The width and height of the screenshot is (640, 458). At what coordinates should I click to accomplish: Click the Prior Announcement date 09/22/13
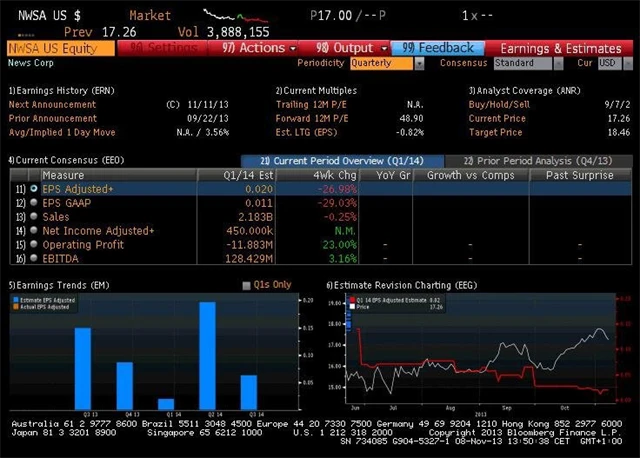(208, 118)
